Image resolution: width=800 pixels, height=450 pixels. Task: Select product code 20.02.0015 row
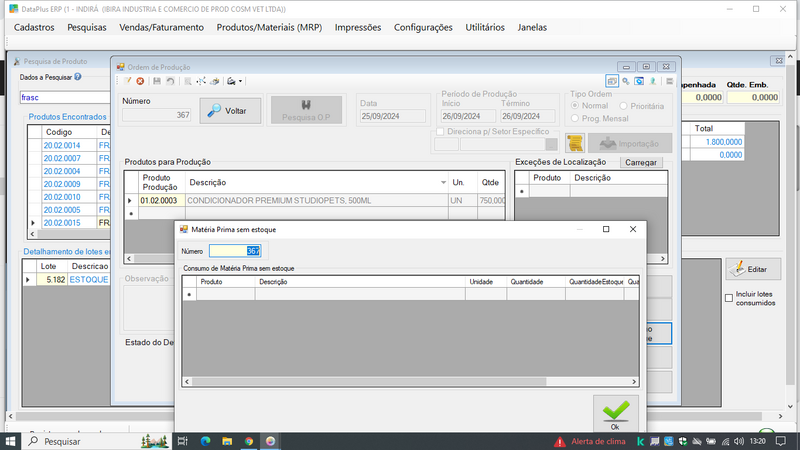(x=62, y=223)
